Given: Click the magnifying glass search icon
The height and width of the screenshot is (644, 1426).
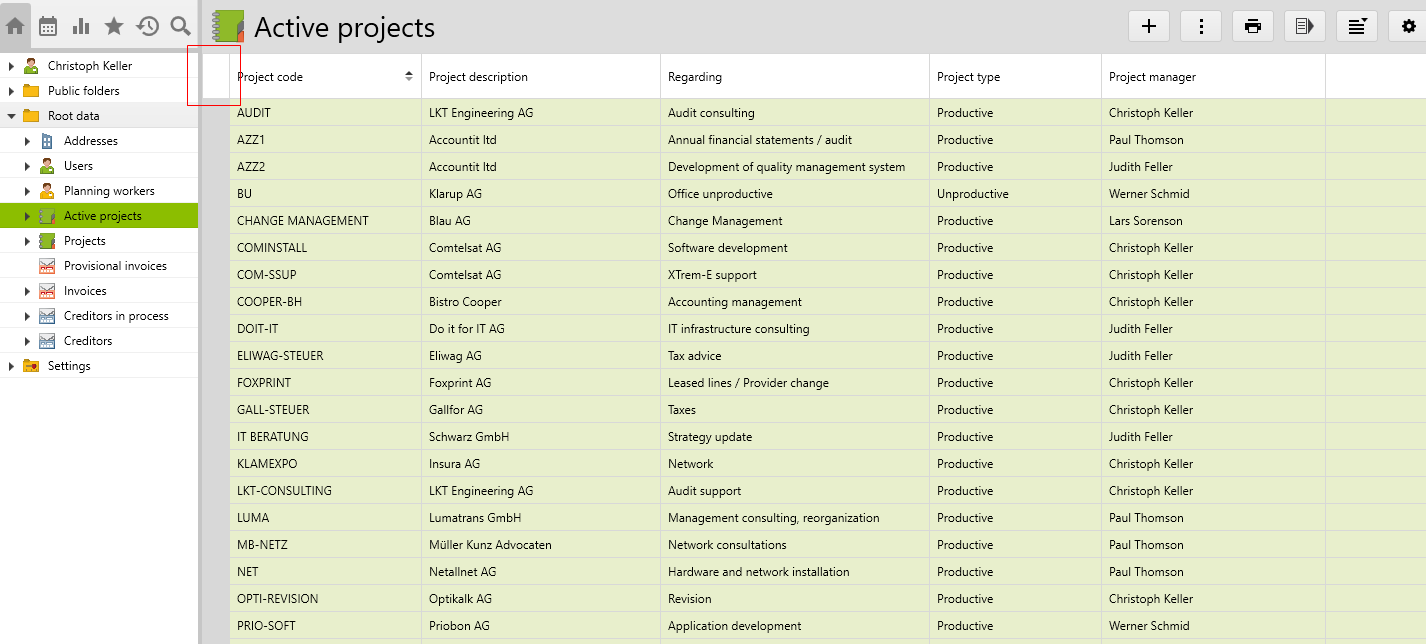Looking at the screenshot, I should pos(181,27).
